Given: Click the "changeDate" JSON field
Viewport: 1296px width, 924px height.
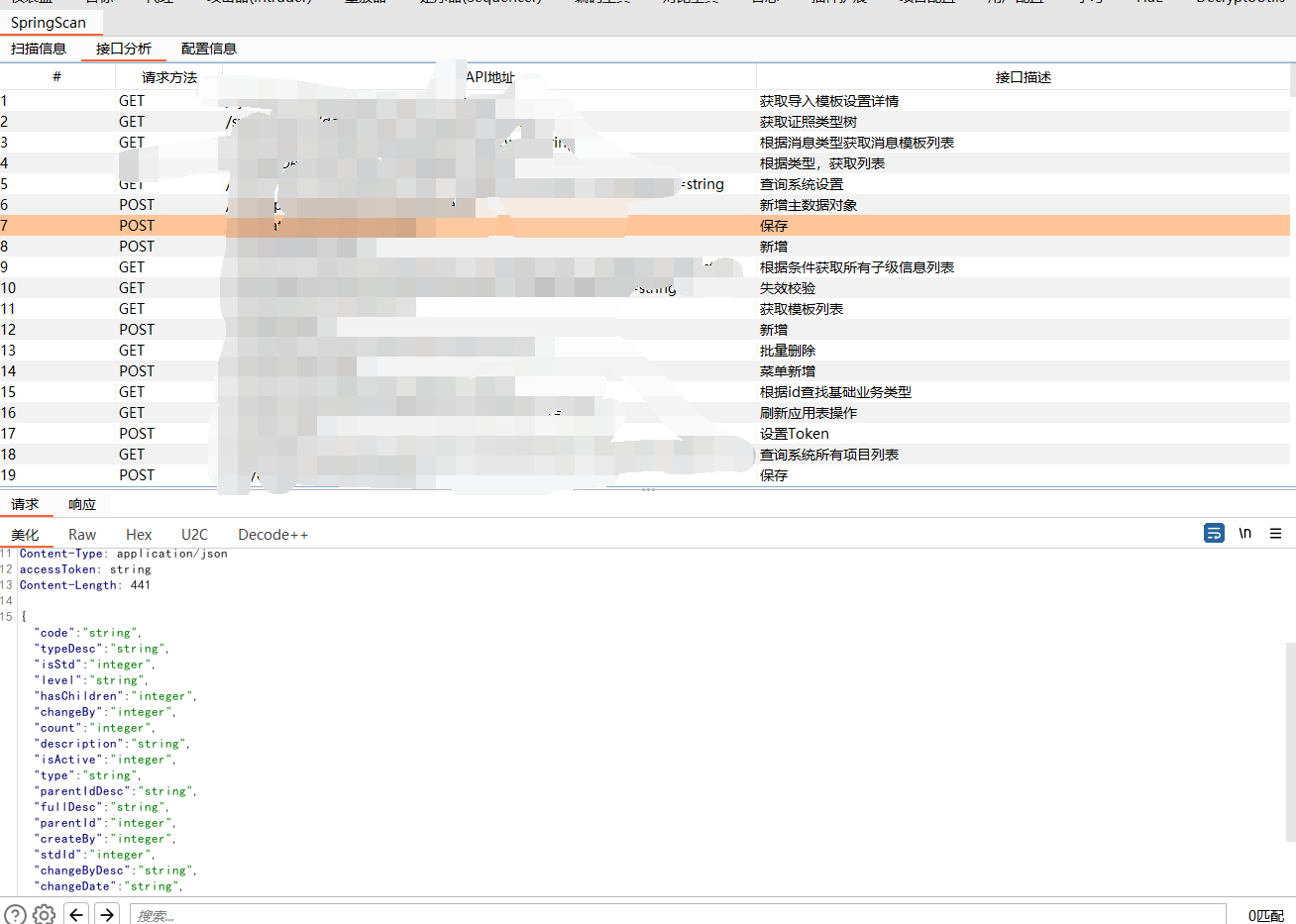Looking at the screenshot, I should click(108, 886).
